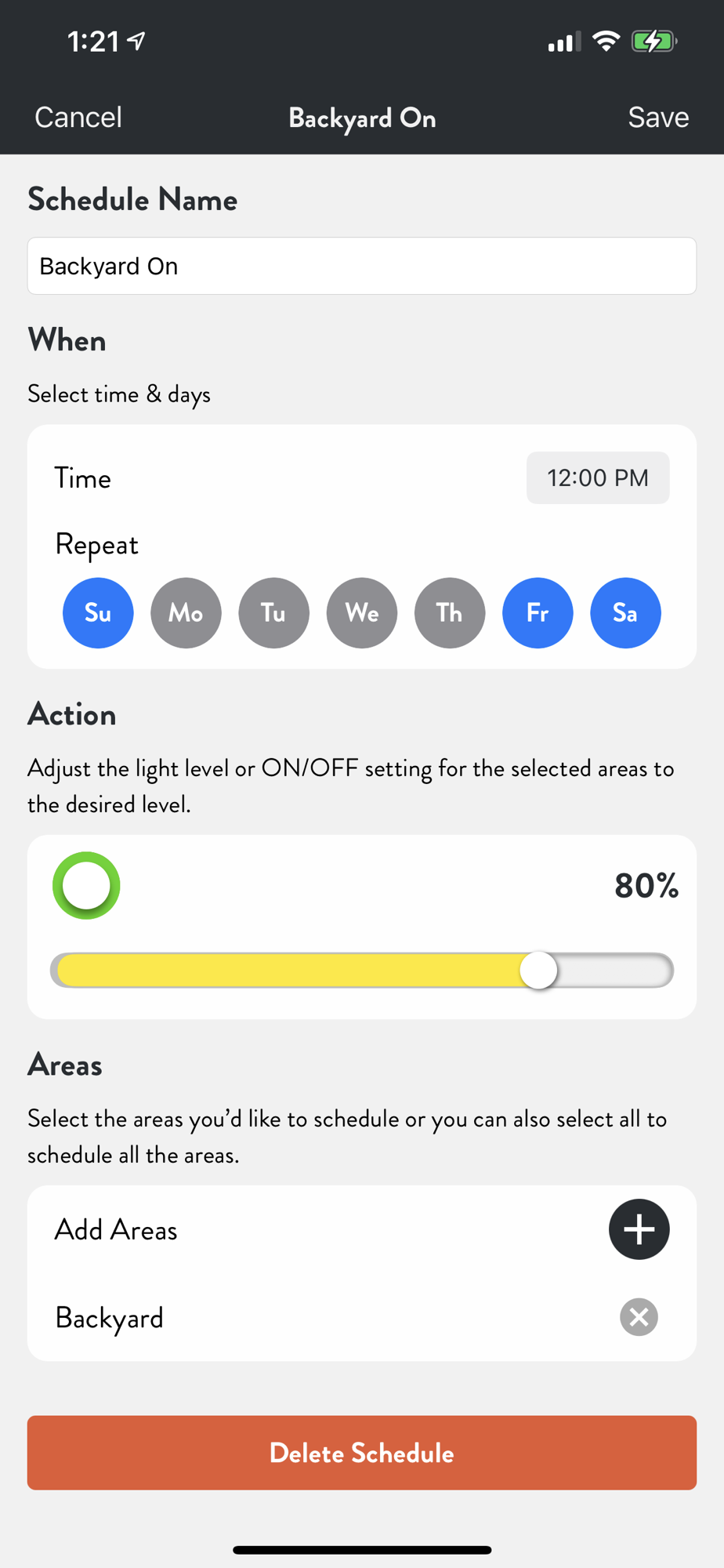Save the Backyard On schedule
This screenshot has width=724, height=1568.
[658, 118]
